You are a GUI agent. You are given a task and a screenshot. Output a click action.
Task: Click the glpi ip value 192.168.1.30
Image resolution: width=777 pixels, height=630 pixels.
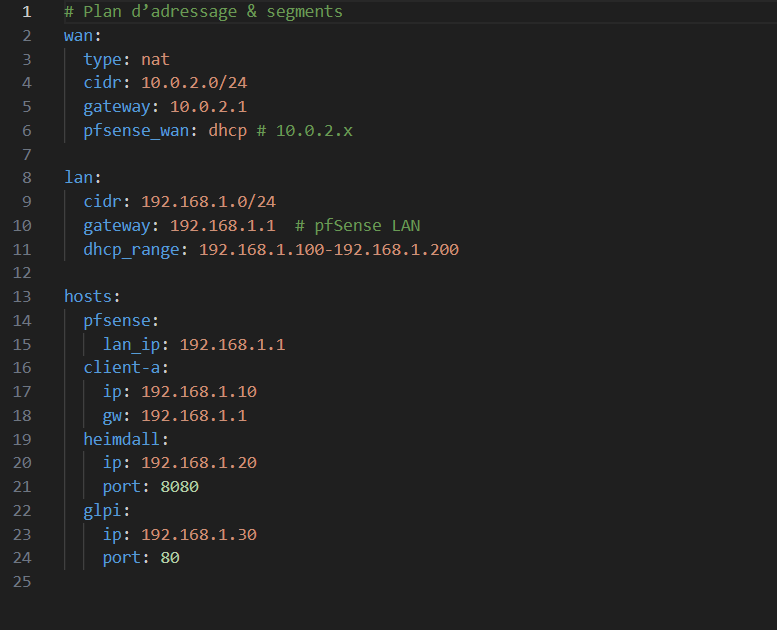(198, 534)
